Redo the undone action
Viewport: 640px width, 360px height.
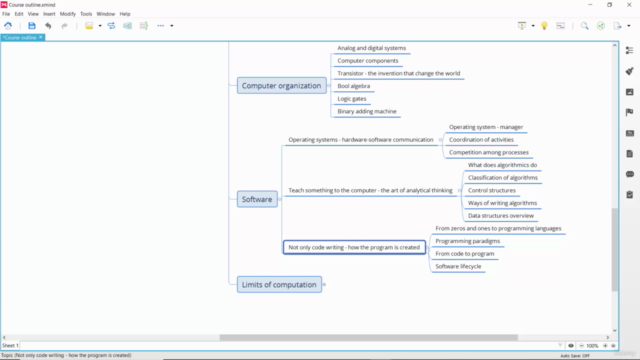coord(64,26)
